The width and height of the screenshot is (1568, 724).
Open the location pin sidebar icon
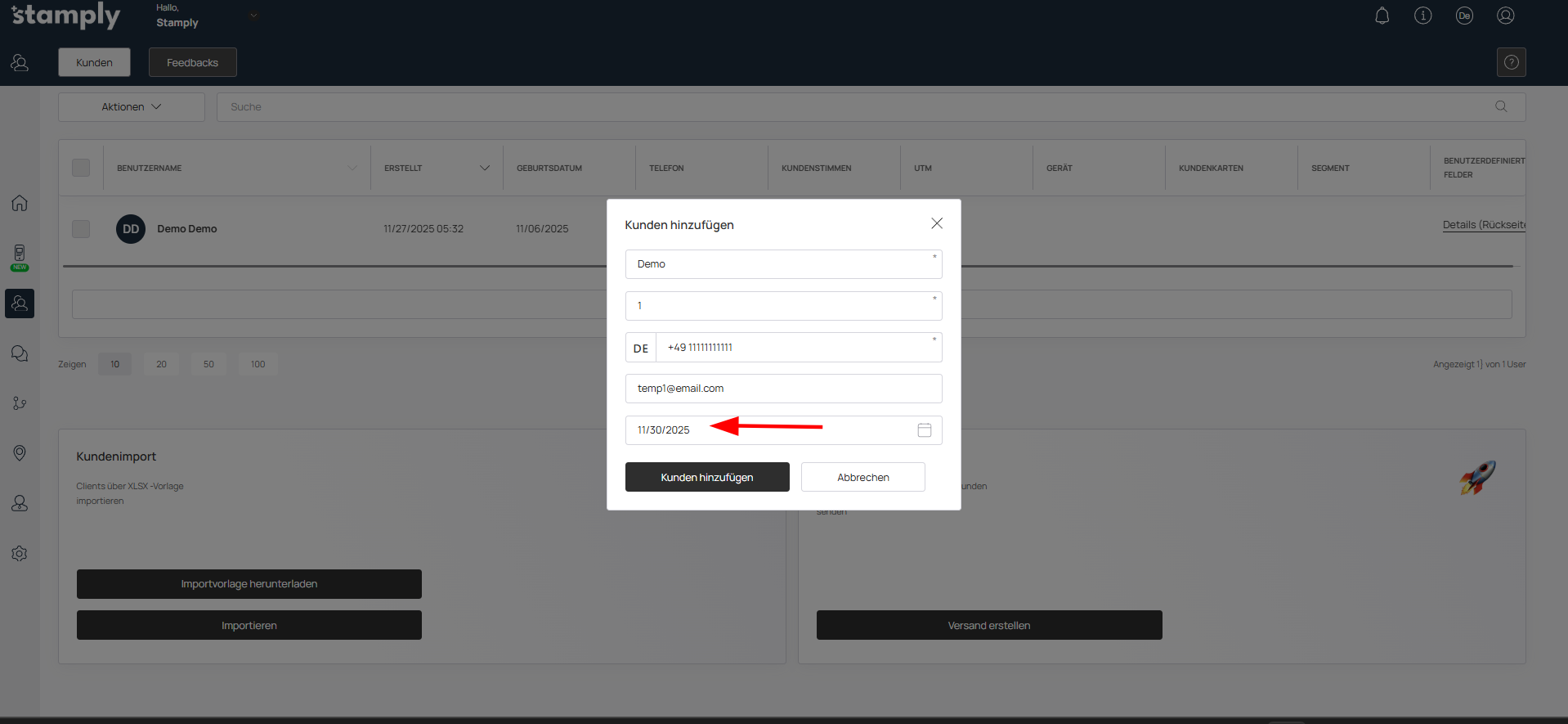(20, 453)
